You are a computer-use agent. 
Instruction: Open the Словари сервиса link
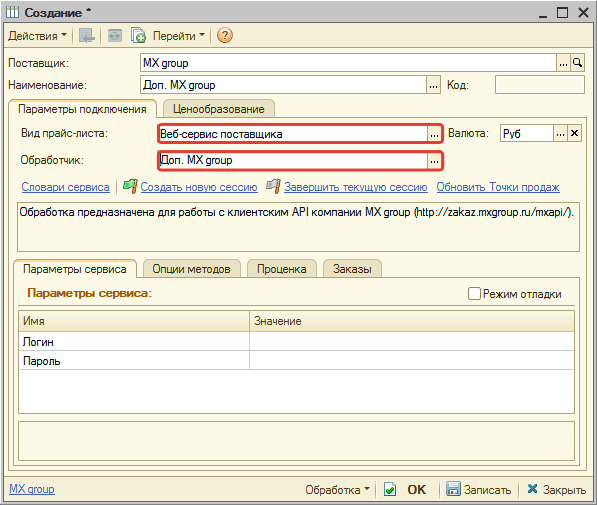tap(65, 187)
